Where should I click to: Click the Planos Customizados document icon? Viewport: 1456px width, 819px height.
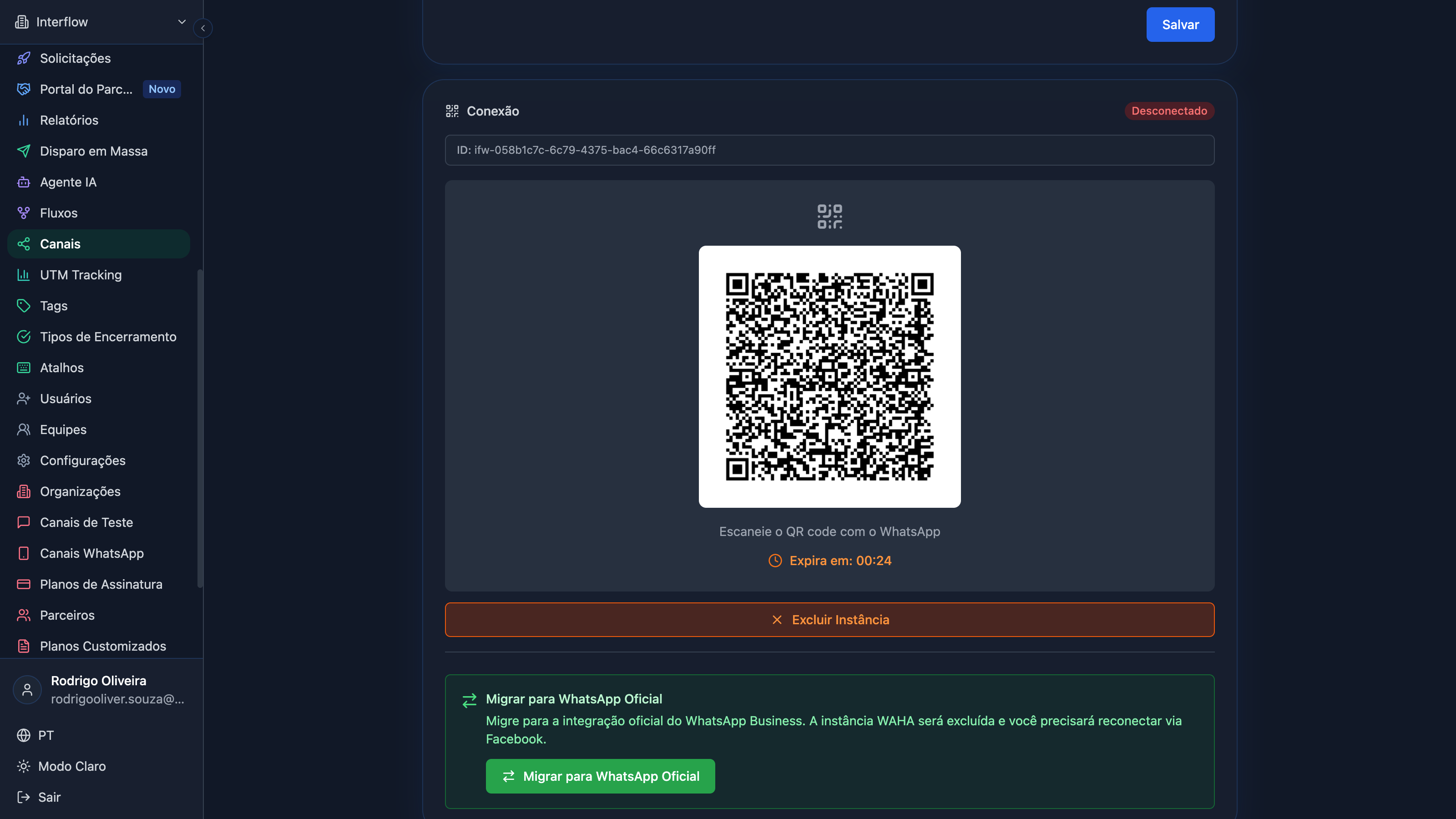click(23, 646)
